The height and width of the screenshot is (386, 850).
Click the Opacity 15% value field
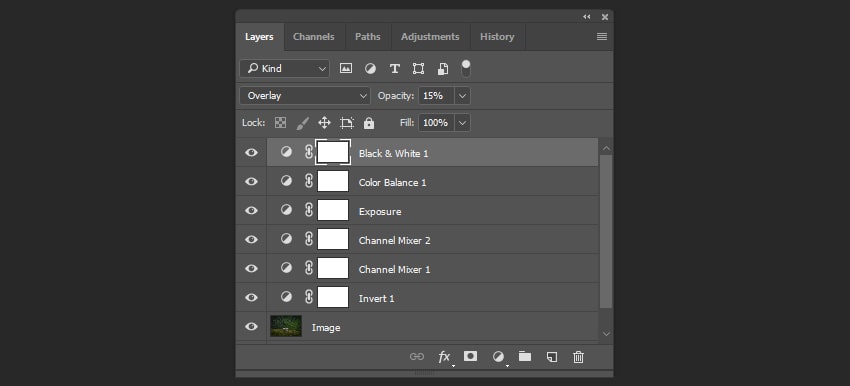point(436,96)
